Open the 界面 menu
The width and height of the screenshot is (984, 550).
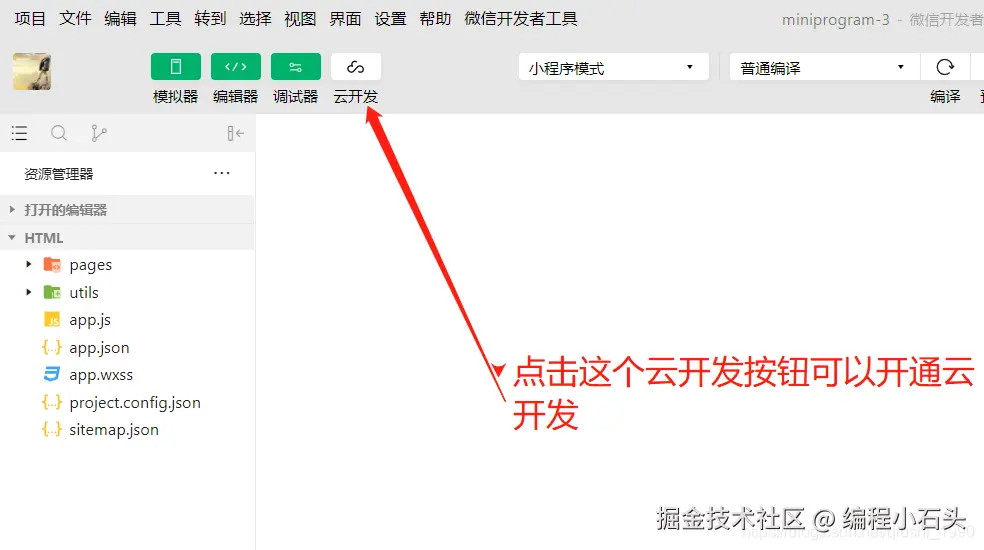(345, 19)
